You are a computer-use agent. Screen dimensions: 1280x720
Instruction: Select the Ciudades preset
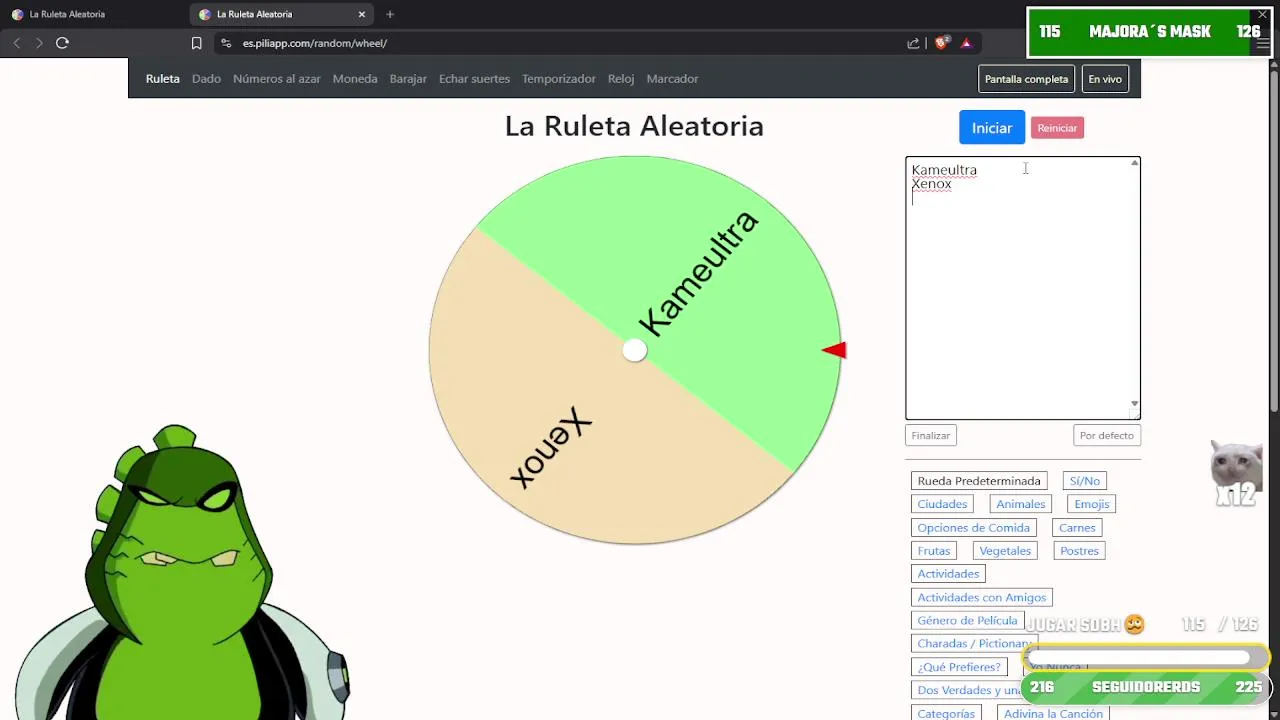coord(942,504)
